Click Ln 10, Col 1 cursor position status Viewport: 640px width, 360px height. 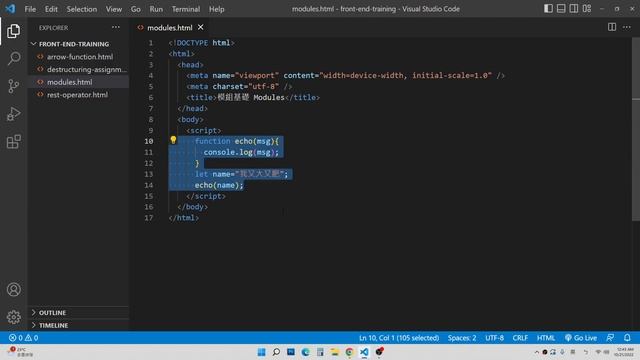399,338
